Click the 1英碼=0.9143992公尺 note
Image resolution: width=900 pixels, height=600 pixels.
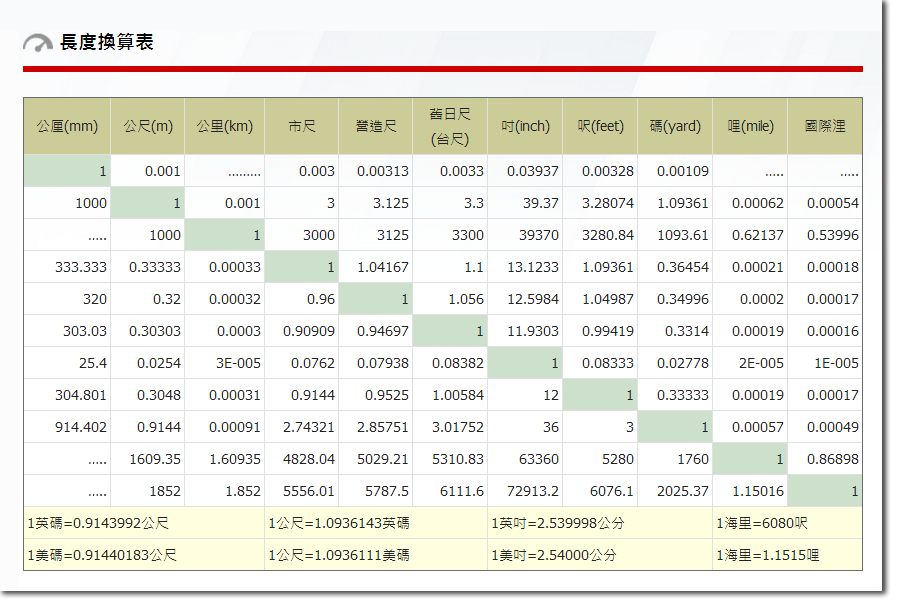[98, 523]
